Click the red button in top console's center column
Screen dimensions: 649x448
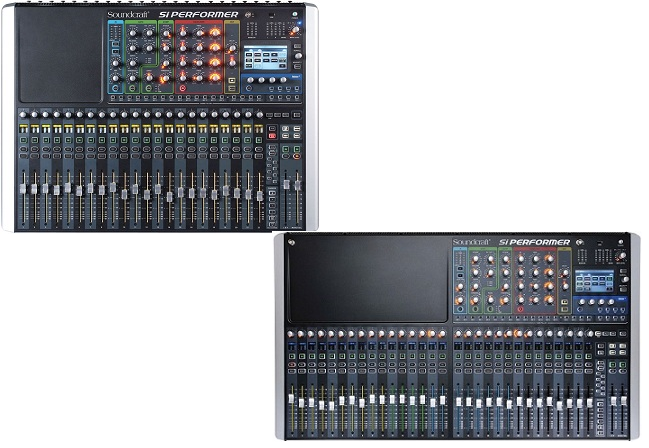coord(272,136)
